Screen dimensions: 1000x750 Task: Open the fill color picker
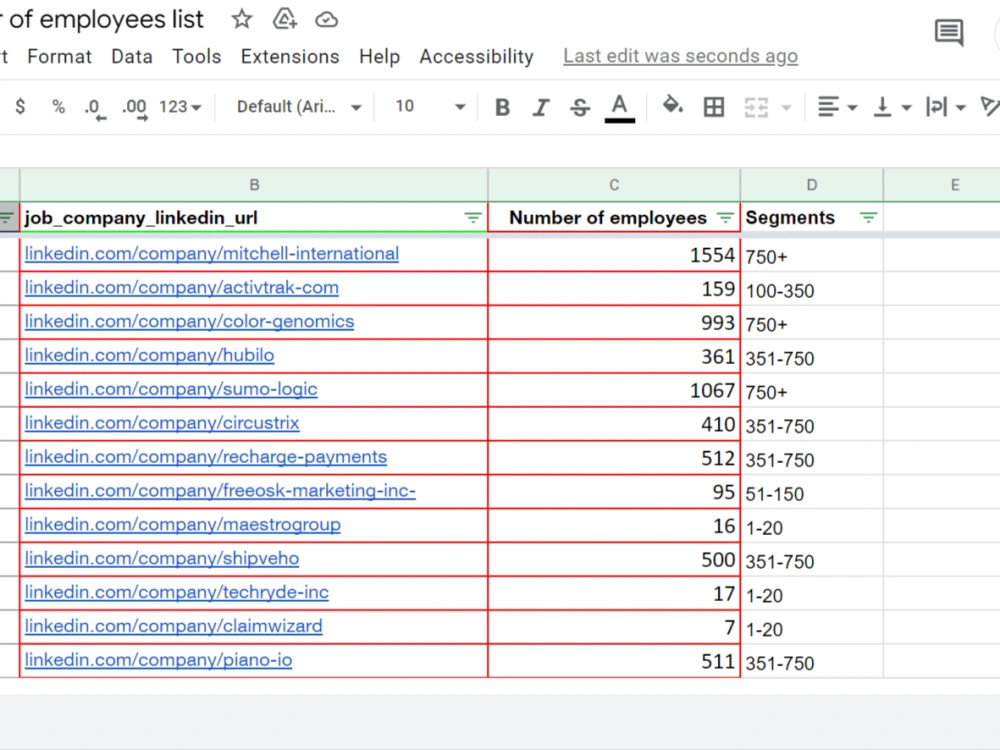673,105
